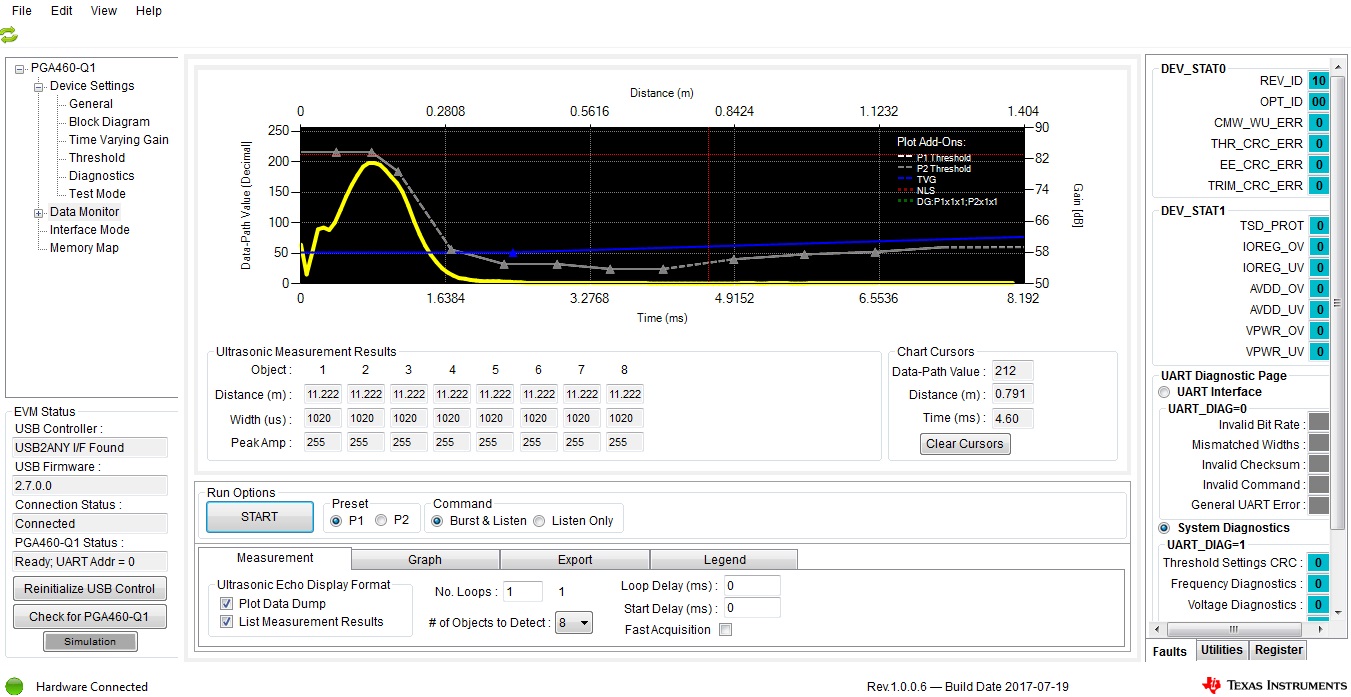Show the Faults tab

click(1170, 651)
